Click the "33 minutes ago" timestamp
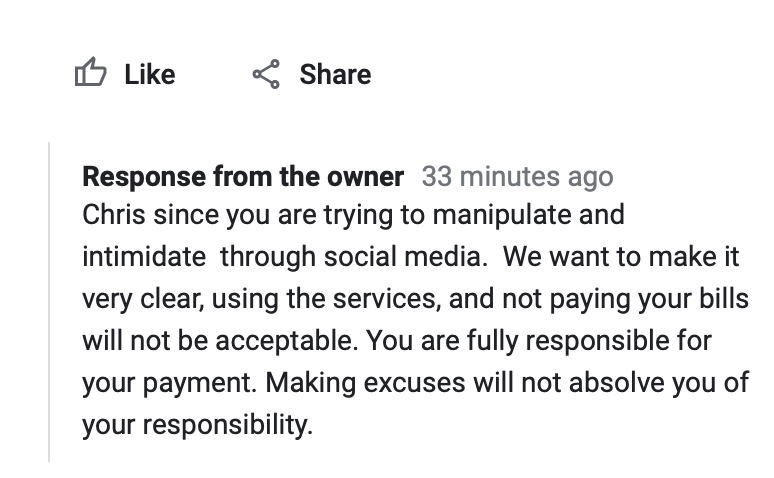Viewport: 774px width, 478px height. pyautogui.click(x=517, y=177)
